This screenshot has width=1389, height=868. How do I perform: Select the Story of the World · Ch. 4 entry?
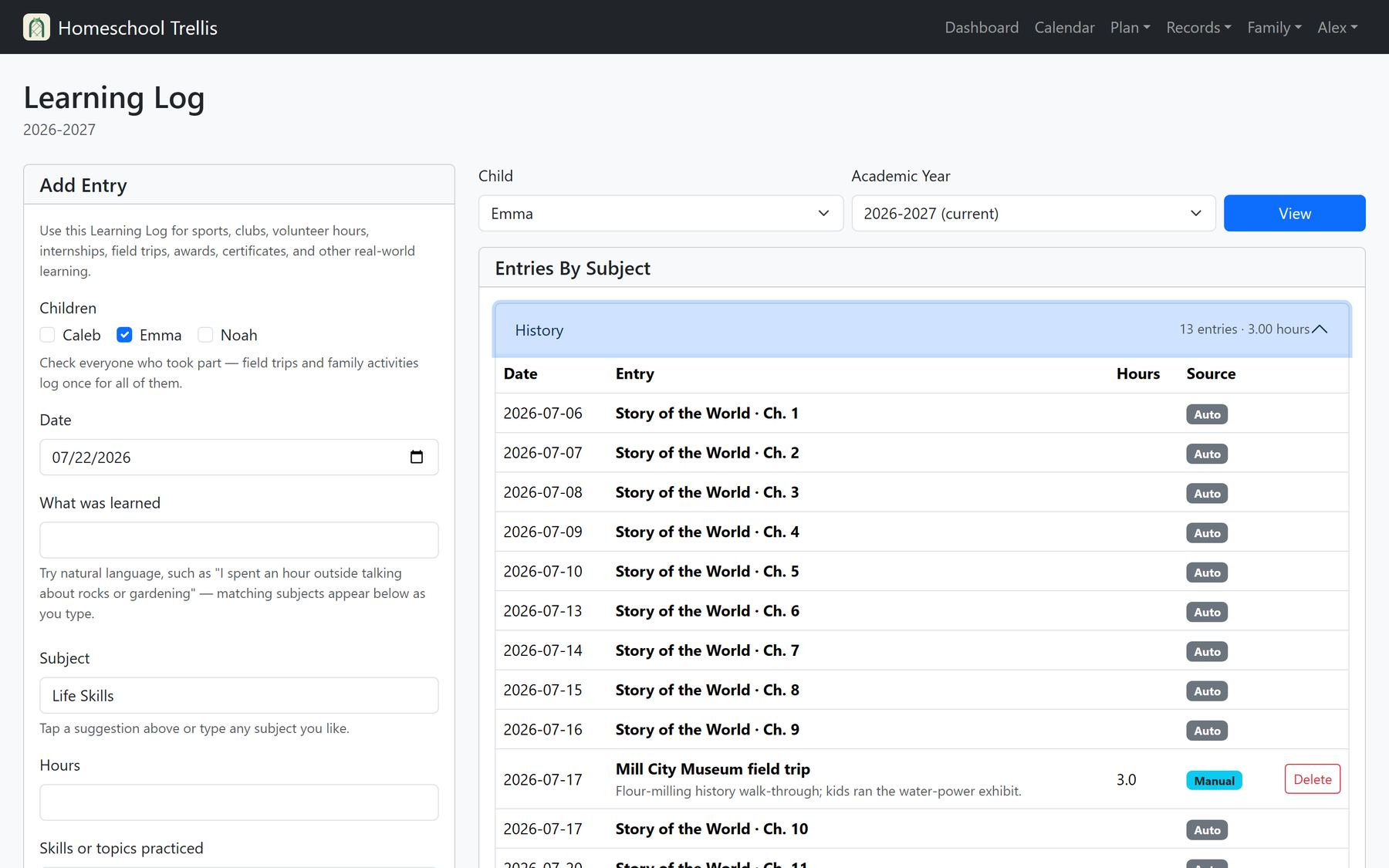[707, 532]
